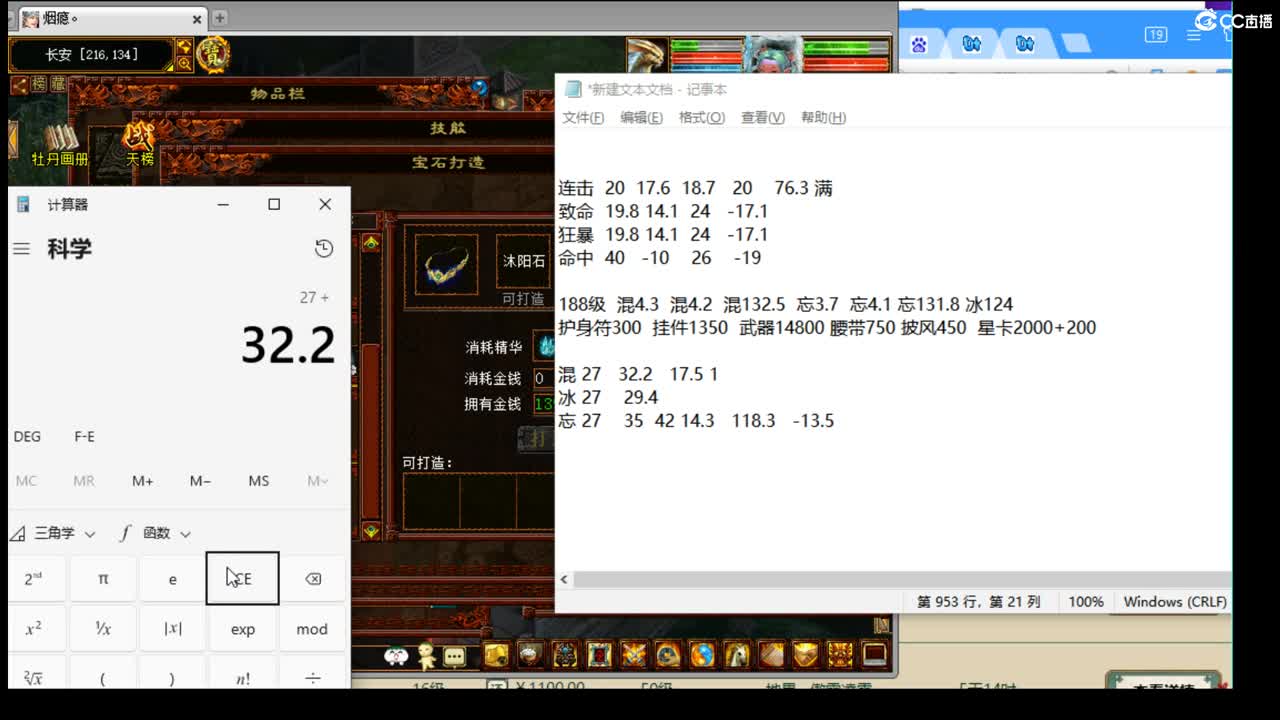The image size is (1280, 720).
Task: Click the yin-yang orb icon in toolbar
Action: [x=703, y=655]
